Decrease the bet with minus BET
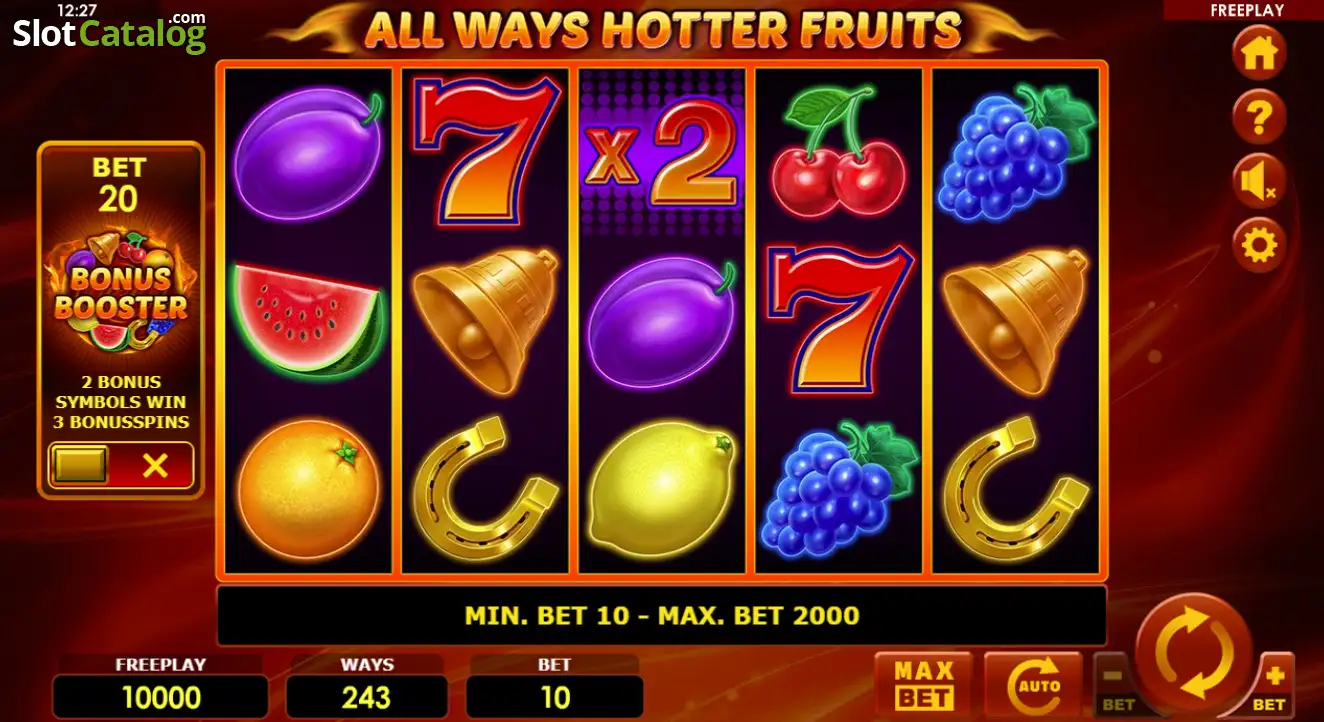Viewport: 1324px width, 722px height. click(x=1116, y=685)
